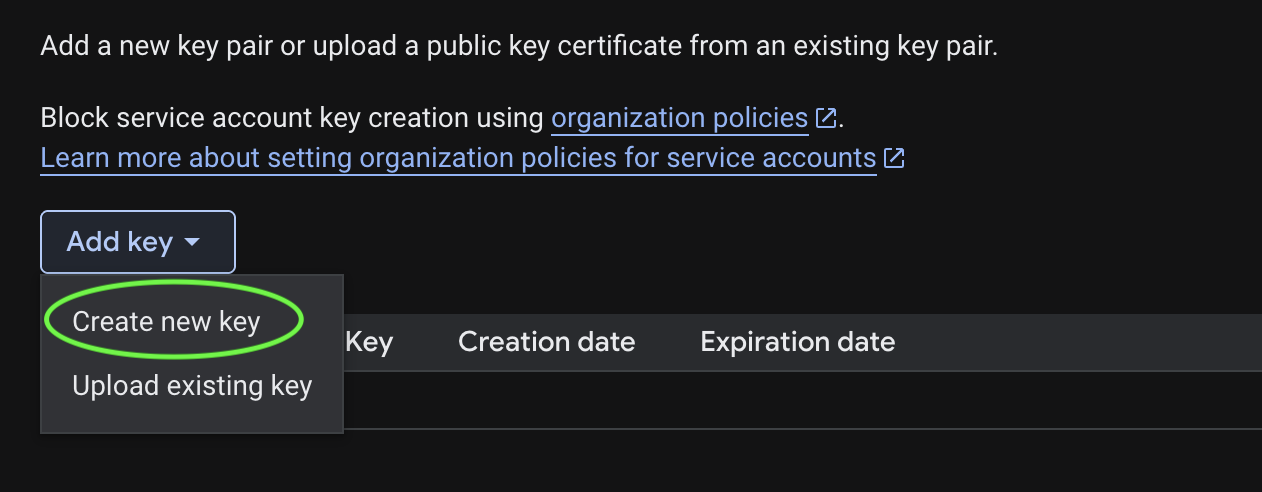
Task: Click the external-link icon after Learn more link
Action: [x=894, y=158]
